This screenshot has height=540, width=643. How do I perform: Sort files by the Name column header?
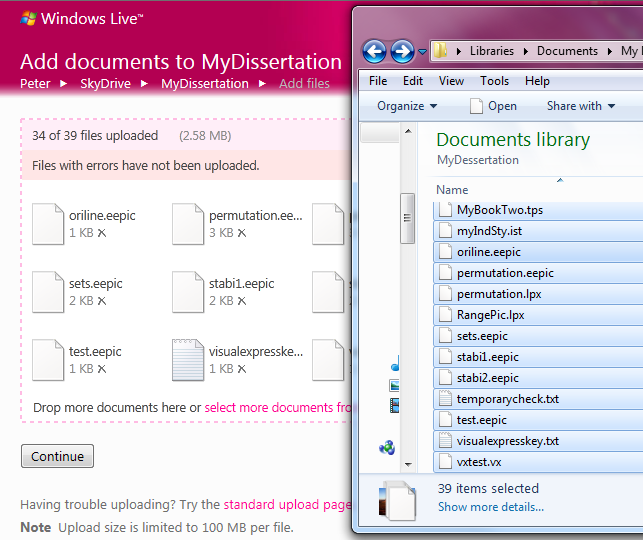point(452,190)
